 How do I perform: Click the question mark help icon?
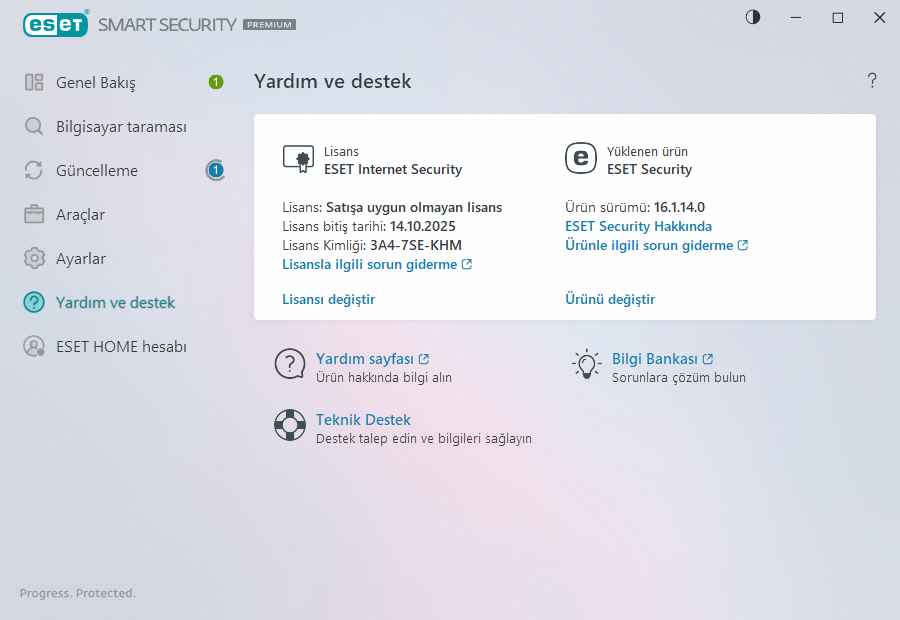pyautogui.click(x=872, y=81)
